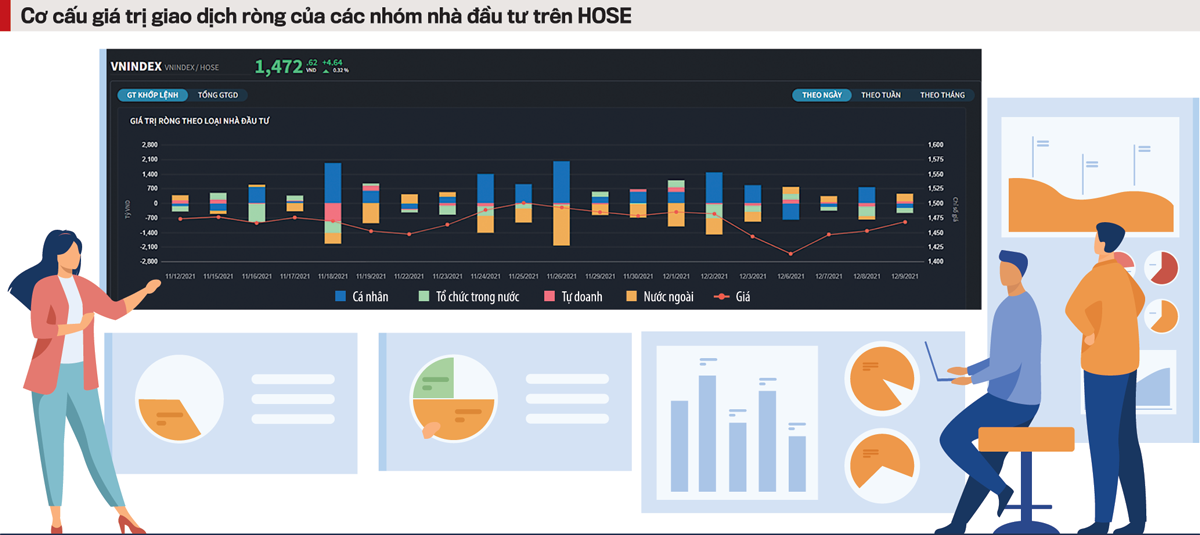Select the tall blue bar for 11/26/2021
Image resolution: width=1200 pixels, height=535 pixels.
pyautogui.click(x=561, y=181)
